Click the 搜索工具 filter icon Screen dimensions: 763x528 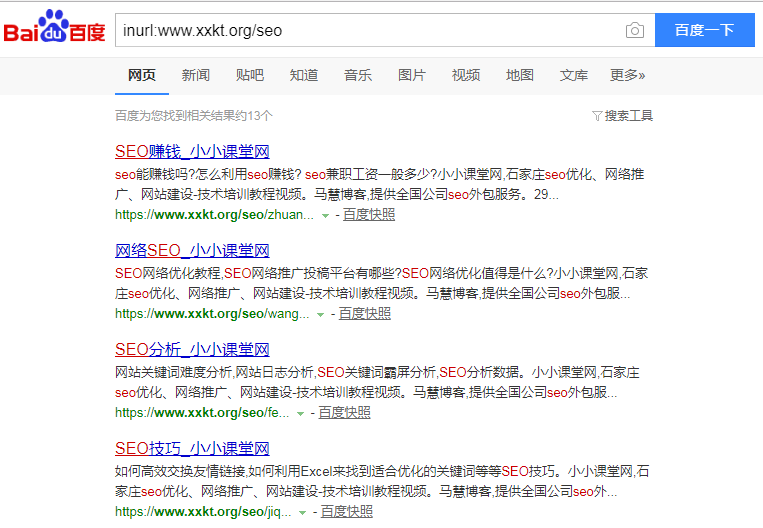tap(597, 116)
